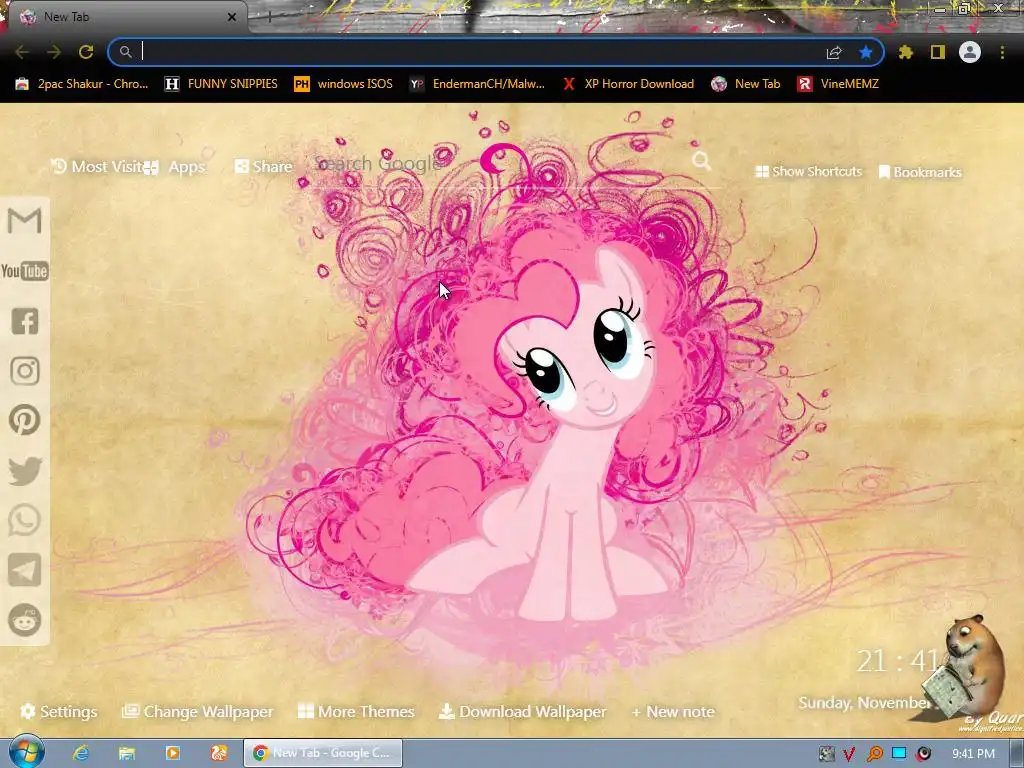Open Gmail from the sidebar
Viewport: 1024px width, 768px height.
click(x=24, y=221)
